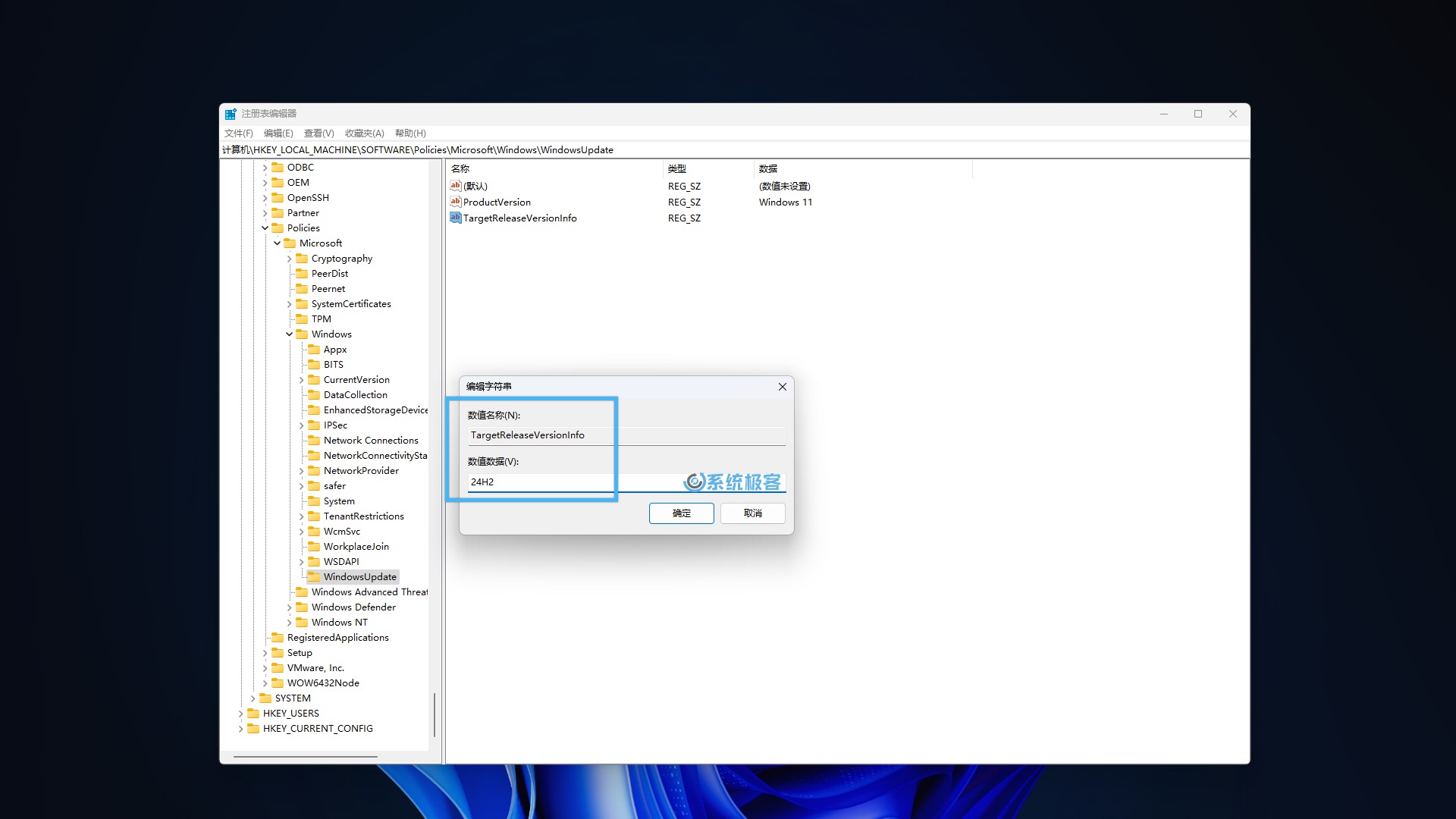Open the 帮助(H) menu
Screen dimensions: 1456x819
point(410,133)
